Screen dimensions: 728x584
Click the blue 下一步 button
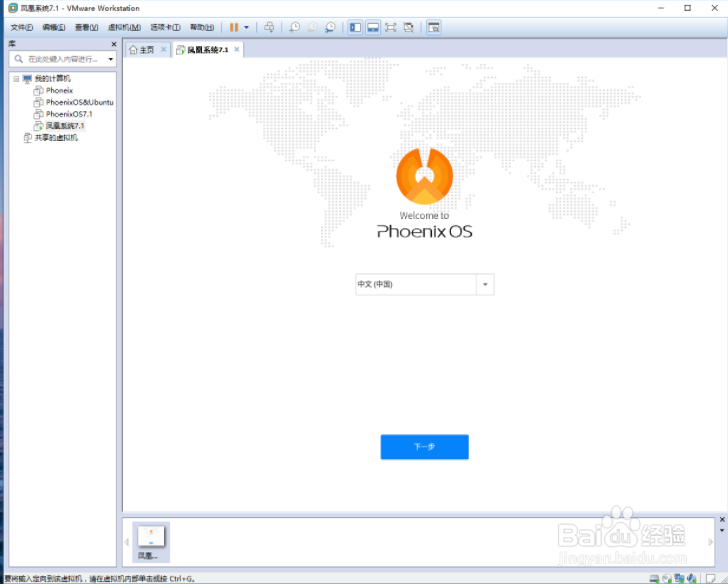point(424,447)
